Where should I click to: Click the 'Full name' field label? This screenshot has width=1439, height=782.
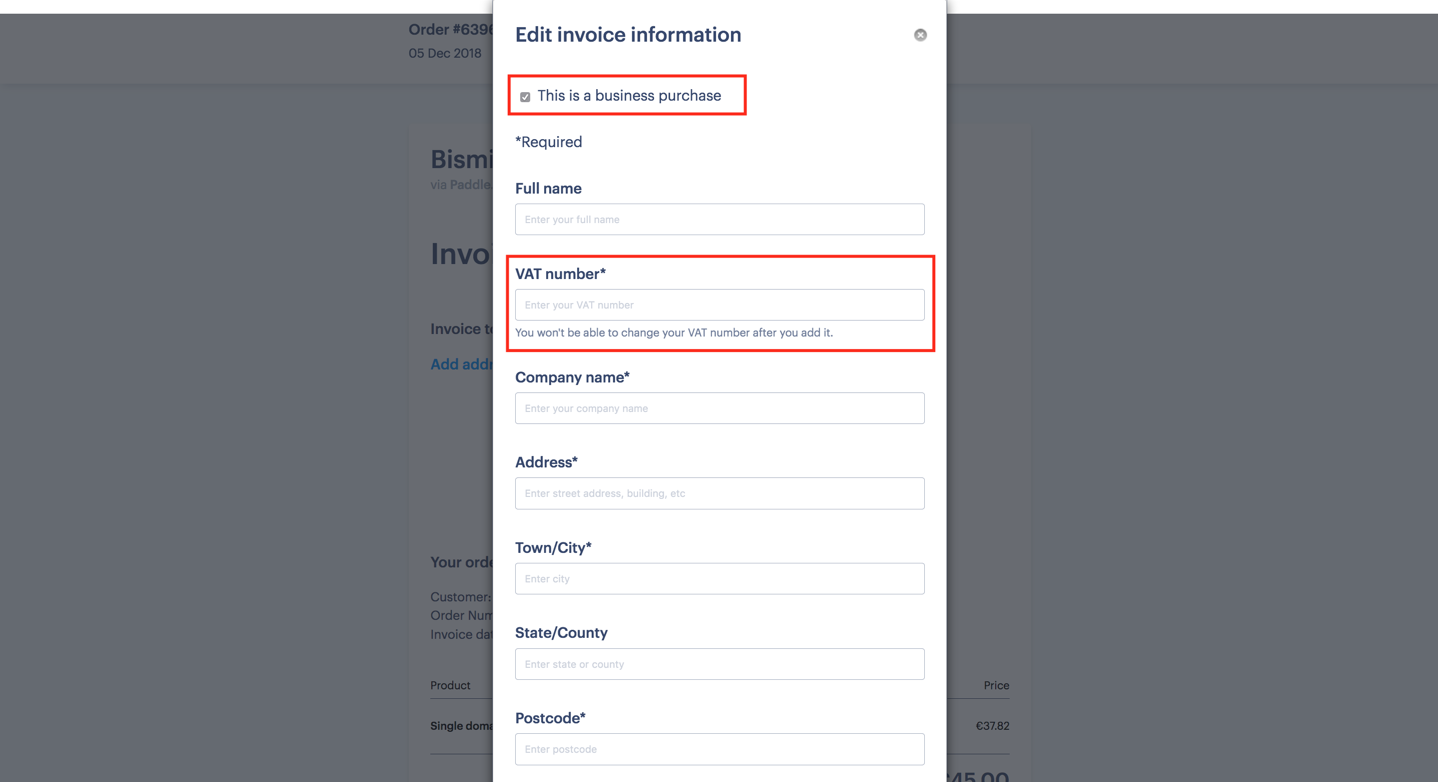pyautogui.click(x=548, y=188)
